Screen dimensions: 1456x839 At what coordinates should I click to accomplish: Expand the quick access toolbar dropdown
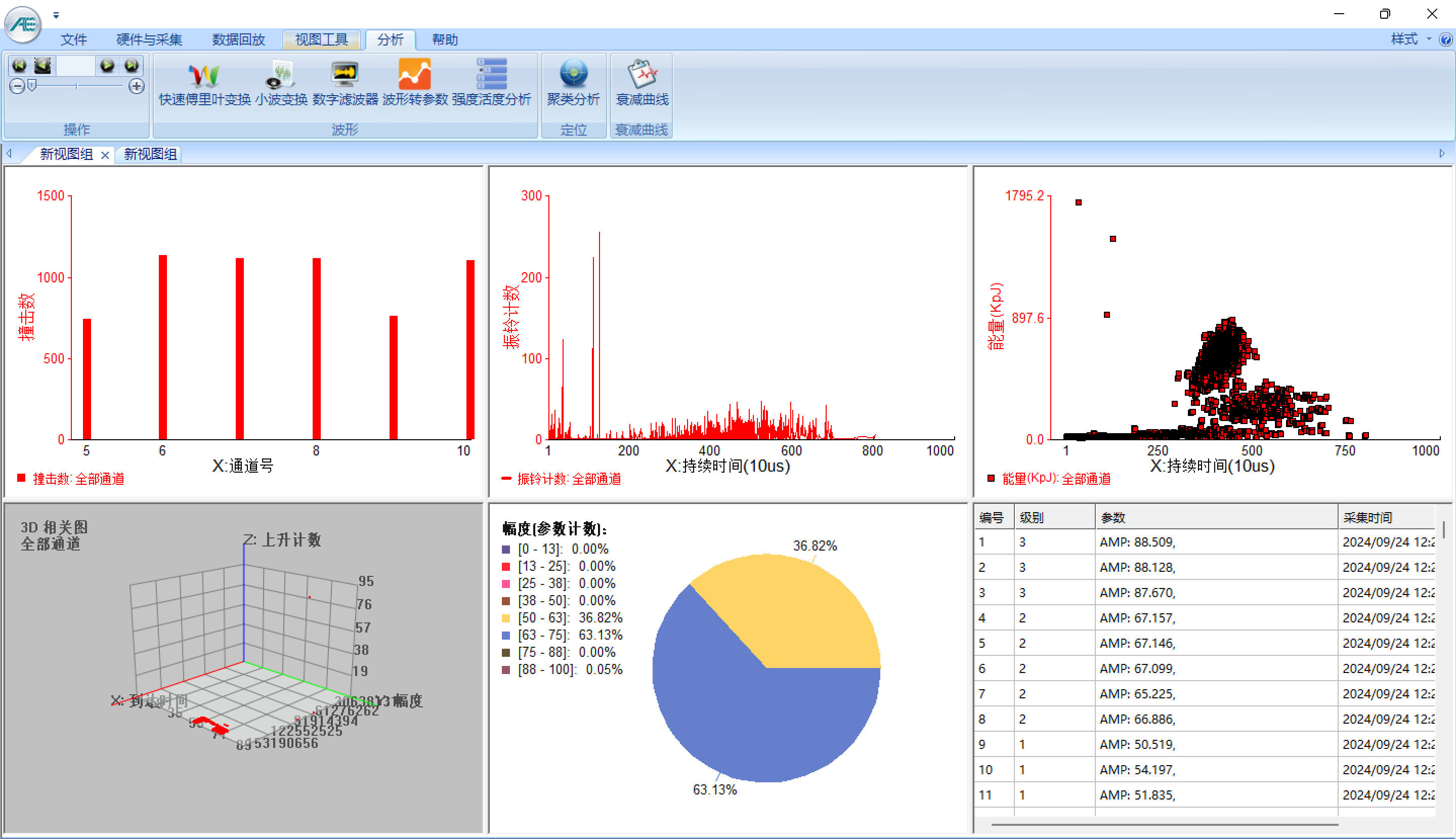[56, 16]
